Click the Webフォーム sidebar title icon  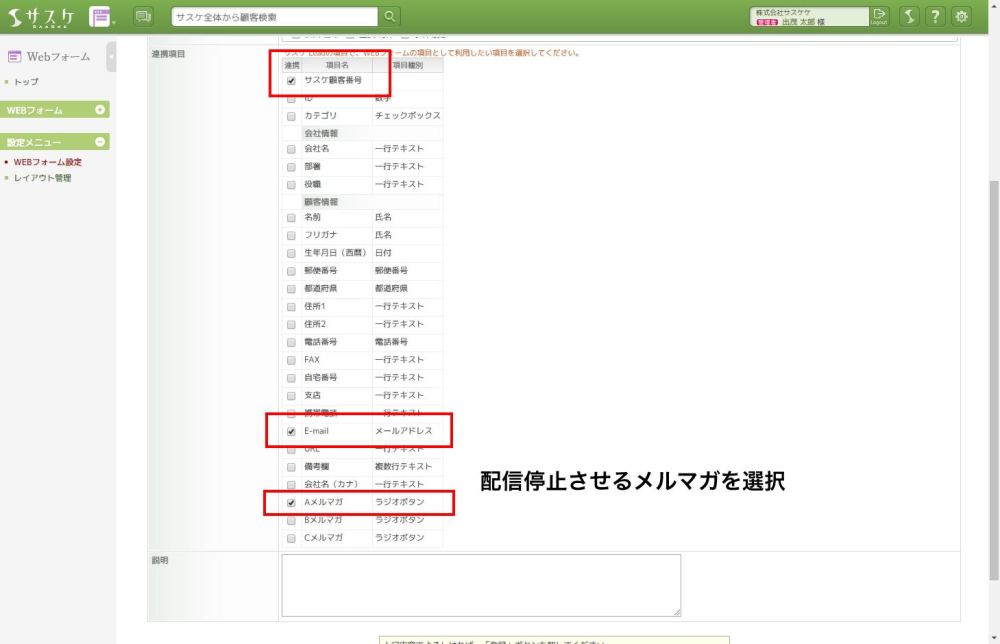pyautogui.click(x=14, y=57)
